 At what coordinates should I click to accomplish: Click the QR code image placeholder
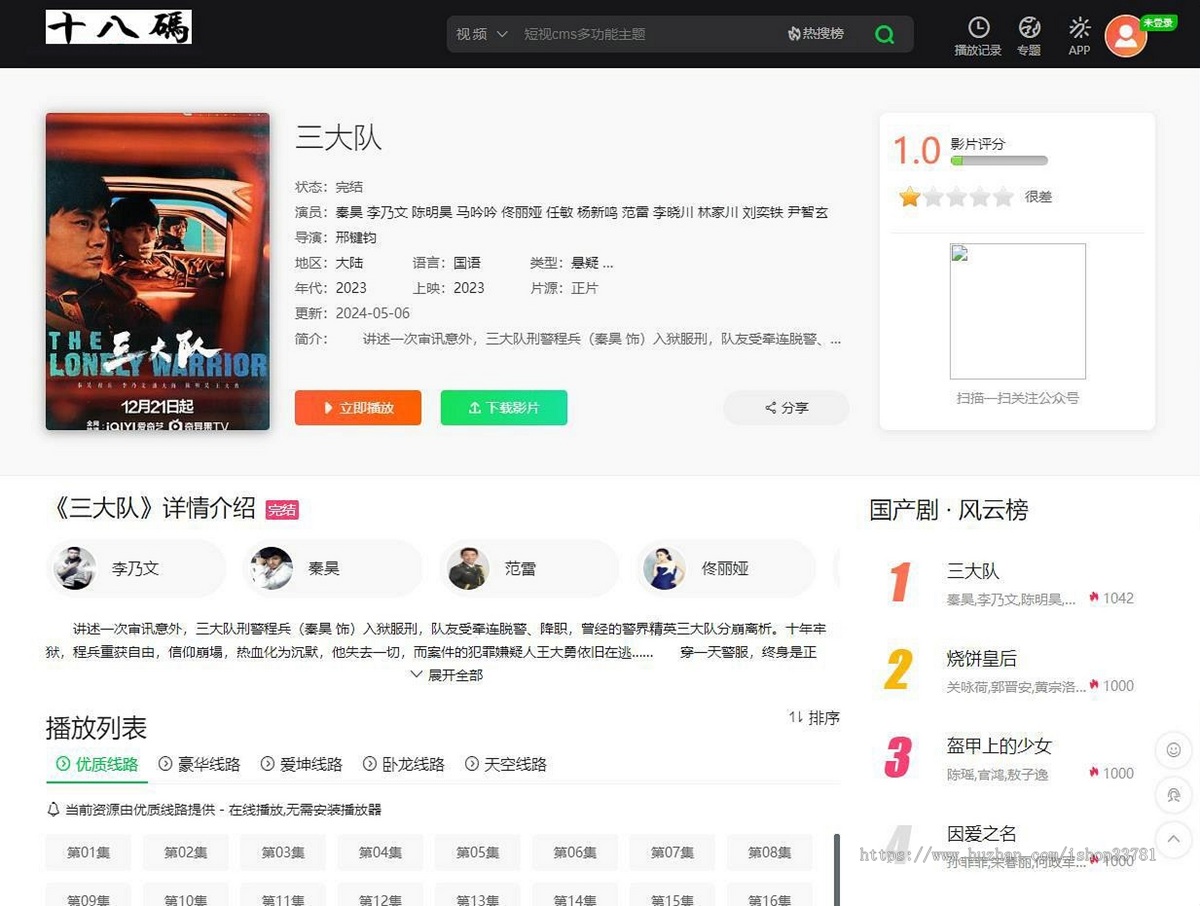(x=1018, y=311)
